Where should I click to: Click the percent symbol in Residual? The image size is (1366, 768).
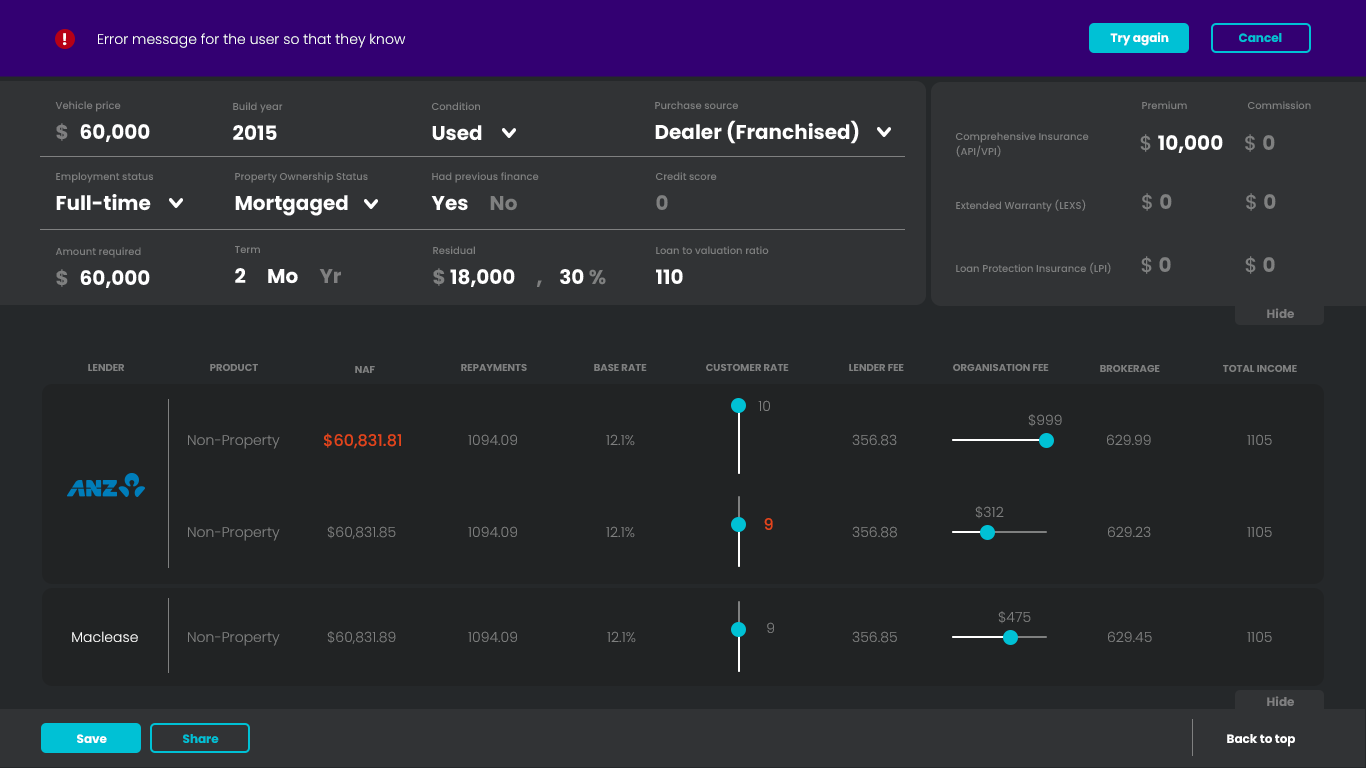tap(597, 277)
